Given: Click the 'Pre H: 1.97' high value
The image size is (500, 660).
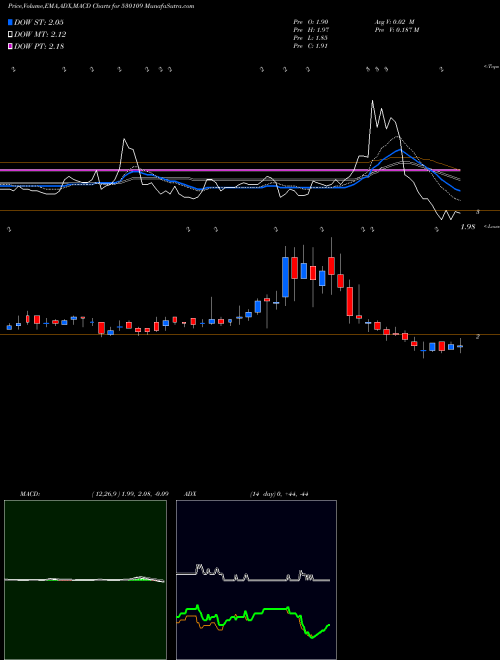Looking at the screenshot, I should 311,30.
